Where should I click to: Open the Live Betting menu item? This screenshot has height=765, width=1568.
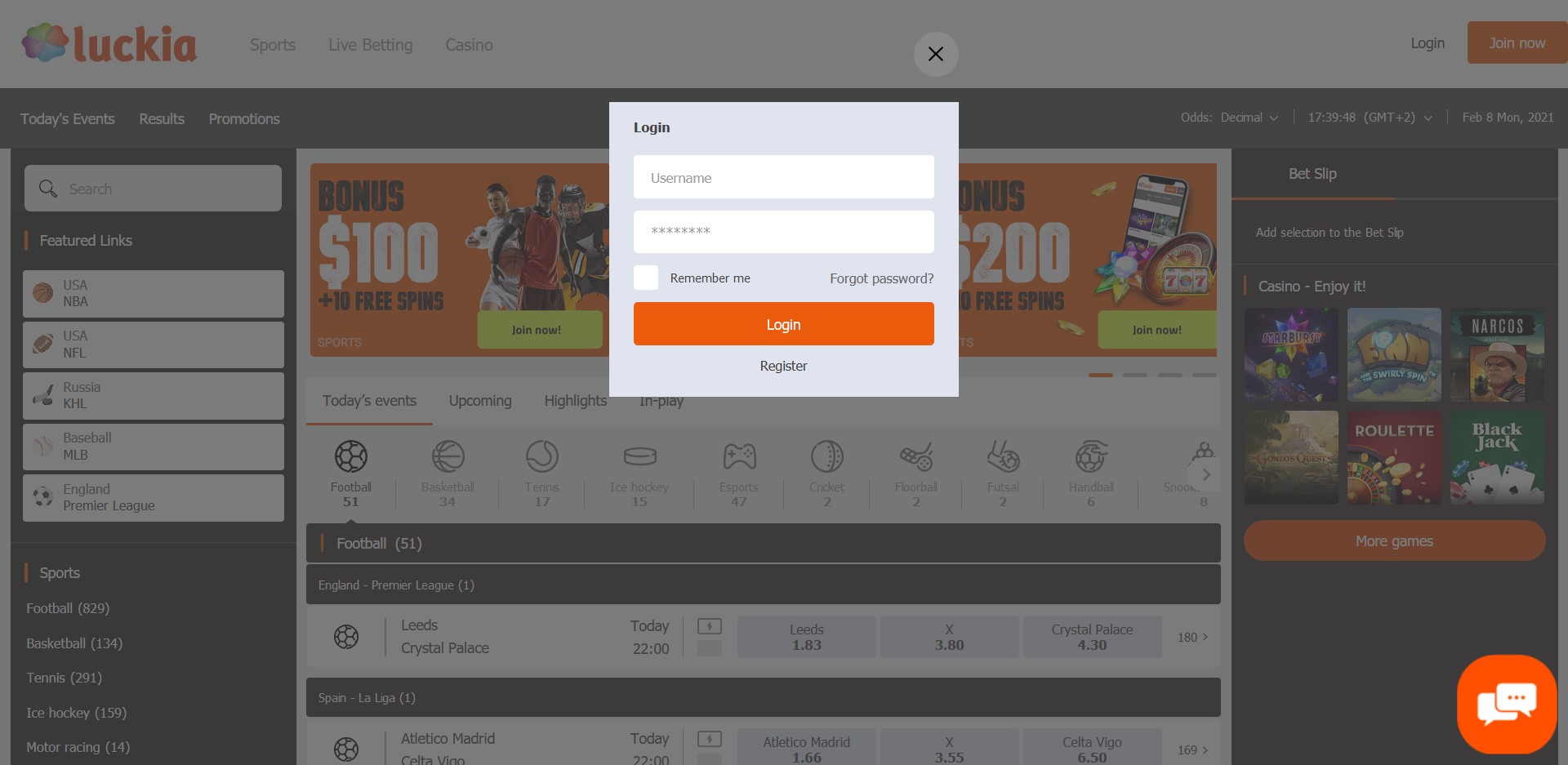pyautogui.click(x=370, y=45)
